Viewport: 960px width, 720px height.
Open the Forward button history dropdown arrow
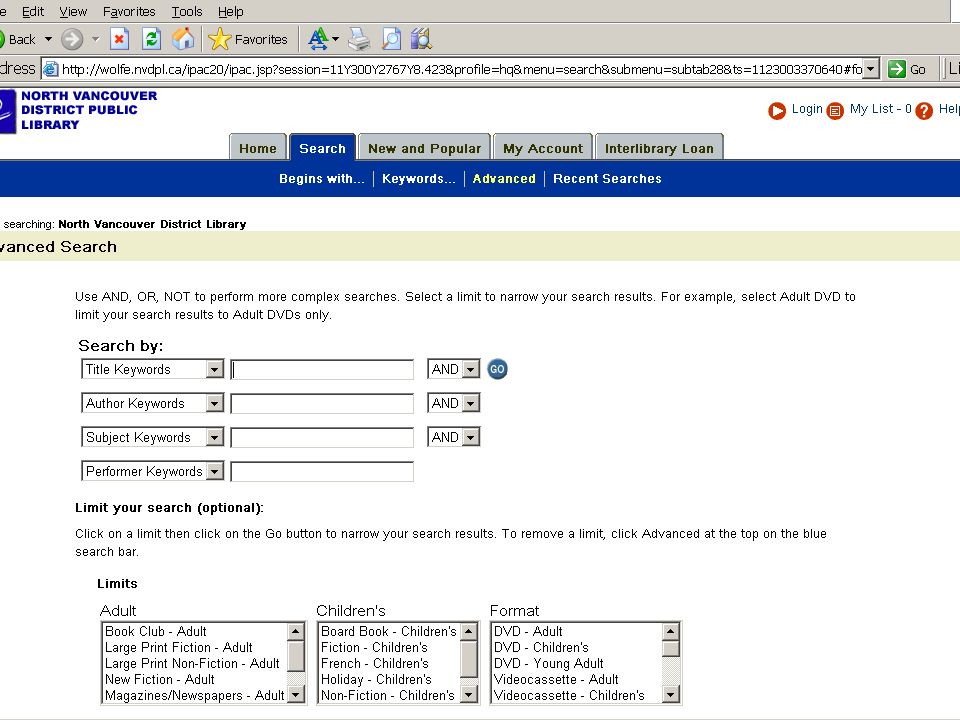point(96,39)
